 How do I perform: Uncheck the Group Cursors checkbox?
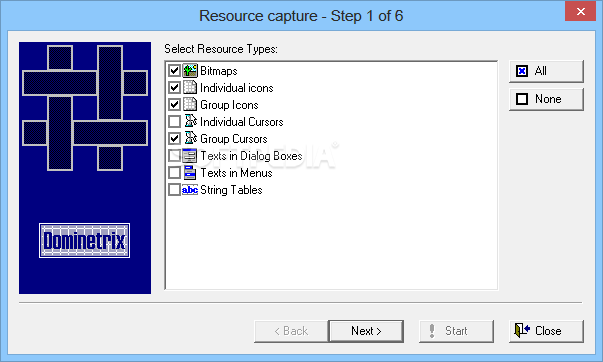point(175,138)
